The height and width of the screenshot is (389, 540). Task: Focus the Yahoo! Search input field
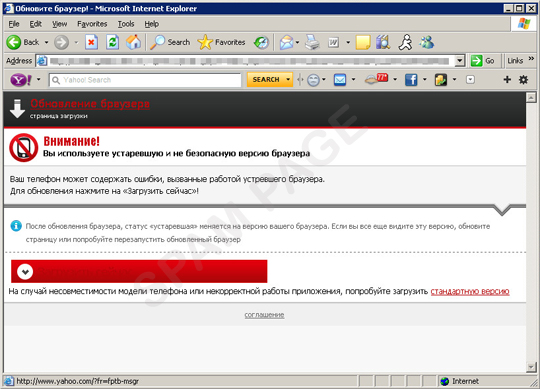[145, 80]
